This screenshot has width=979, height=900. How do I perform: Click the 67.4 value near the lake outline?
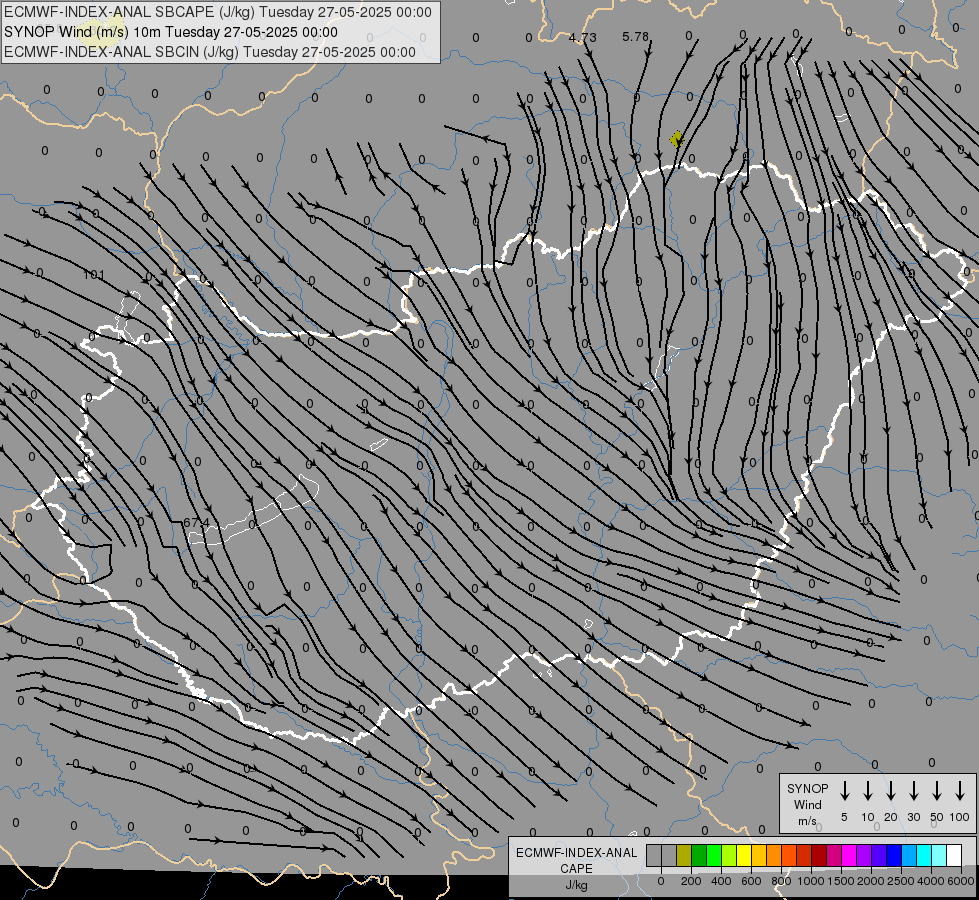(x=197, y=522)
